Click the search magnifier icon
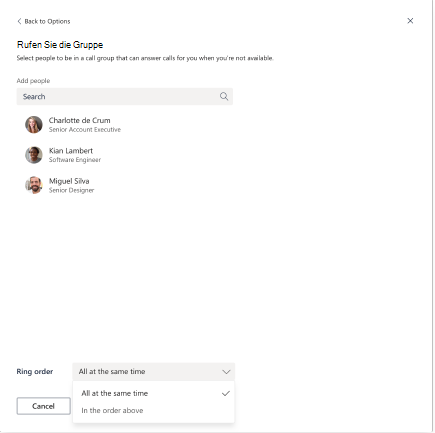This screenshot has width=435, height=433. [224, 97]
